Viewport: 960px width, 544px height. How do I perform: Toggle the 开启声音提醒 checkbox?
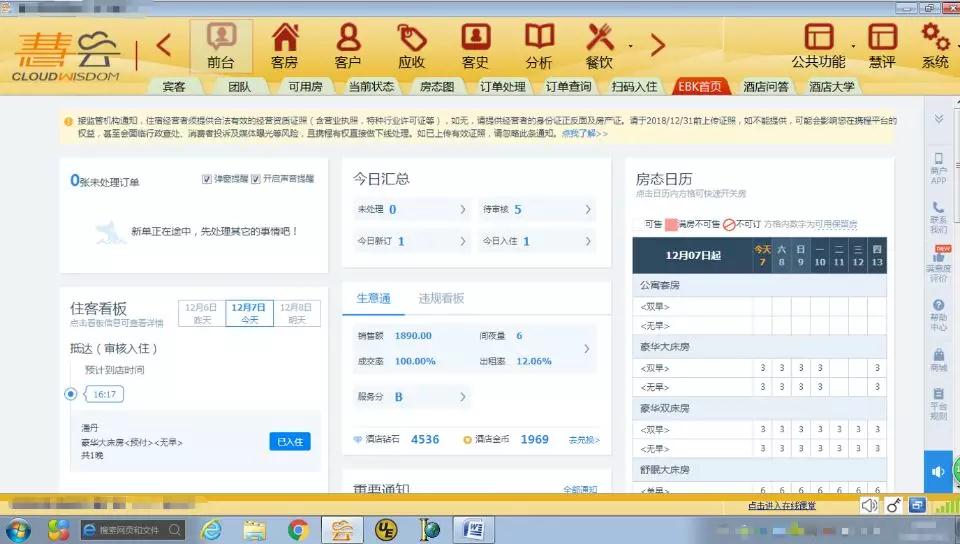[x=256, y=179]
